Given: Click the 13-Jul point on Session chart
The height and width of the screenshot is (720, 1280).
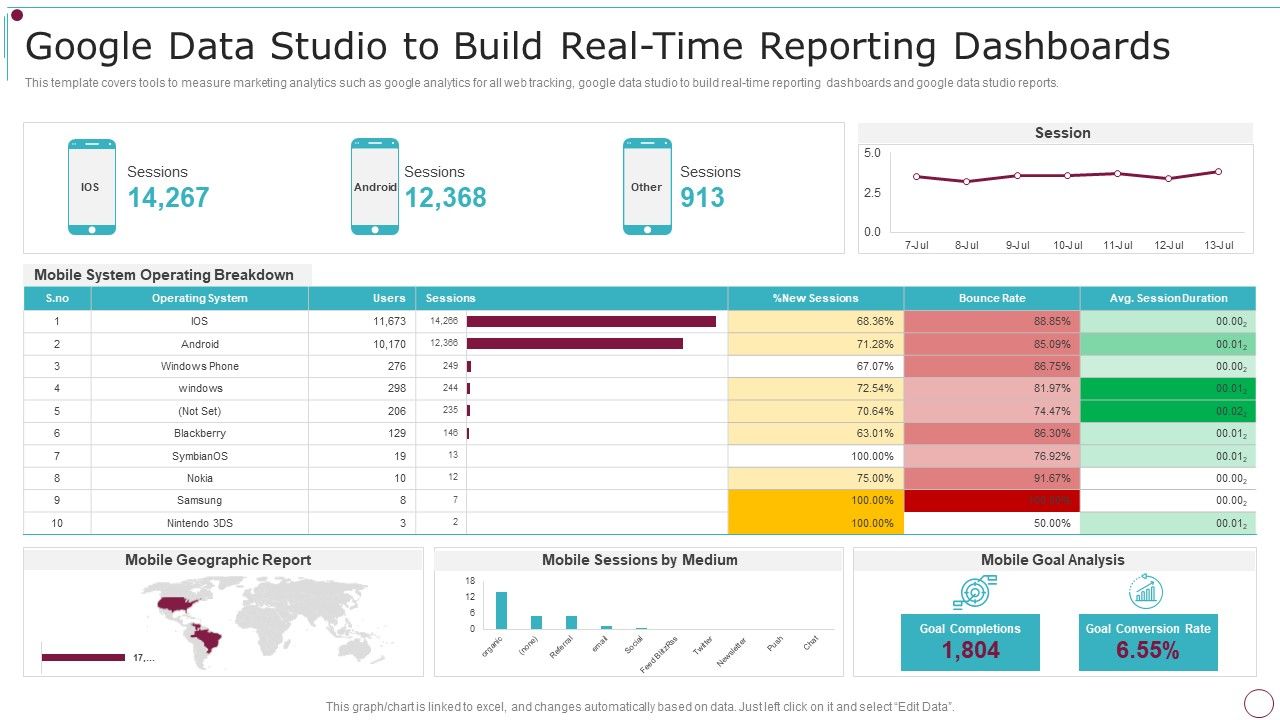Looking at the screenshot, I should (x=1219, y=171).
